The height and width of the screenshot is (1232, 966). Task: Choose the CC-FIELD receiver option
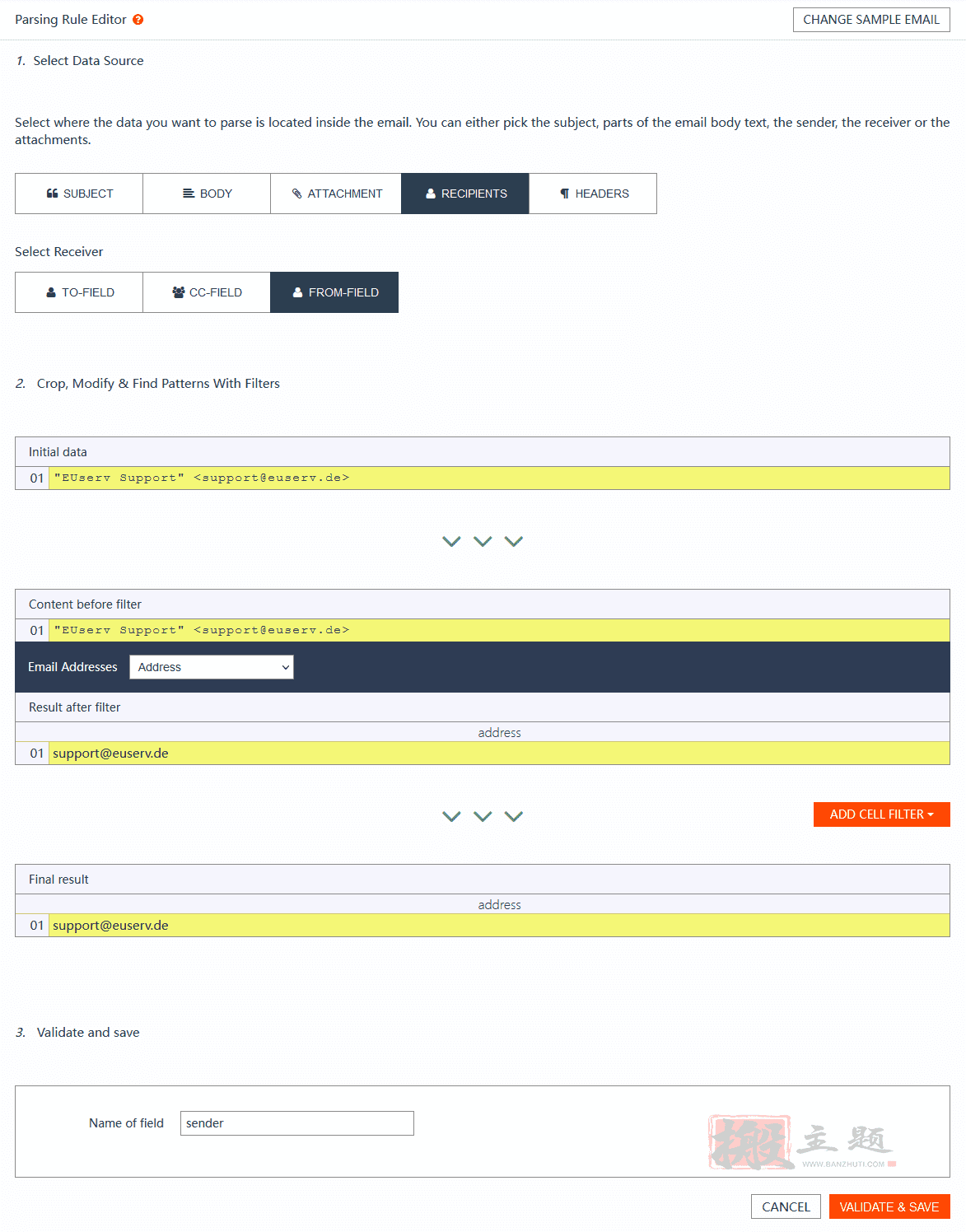[207, 292]
